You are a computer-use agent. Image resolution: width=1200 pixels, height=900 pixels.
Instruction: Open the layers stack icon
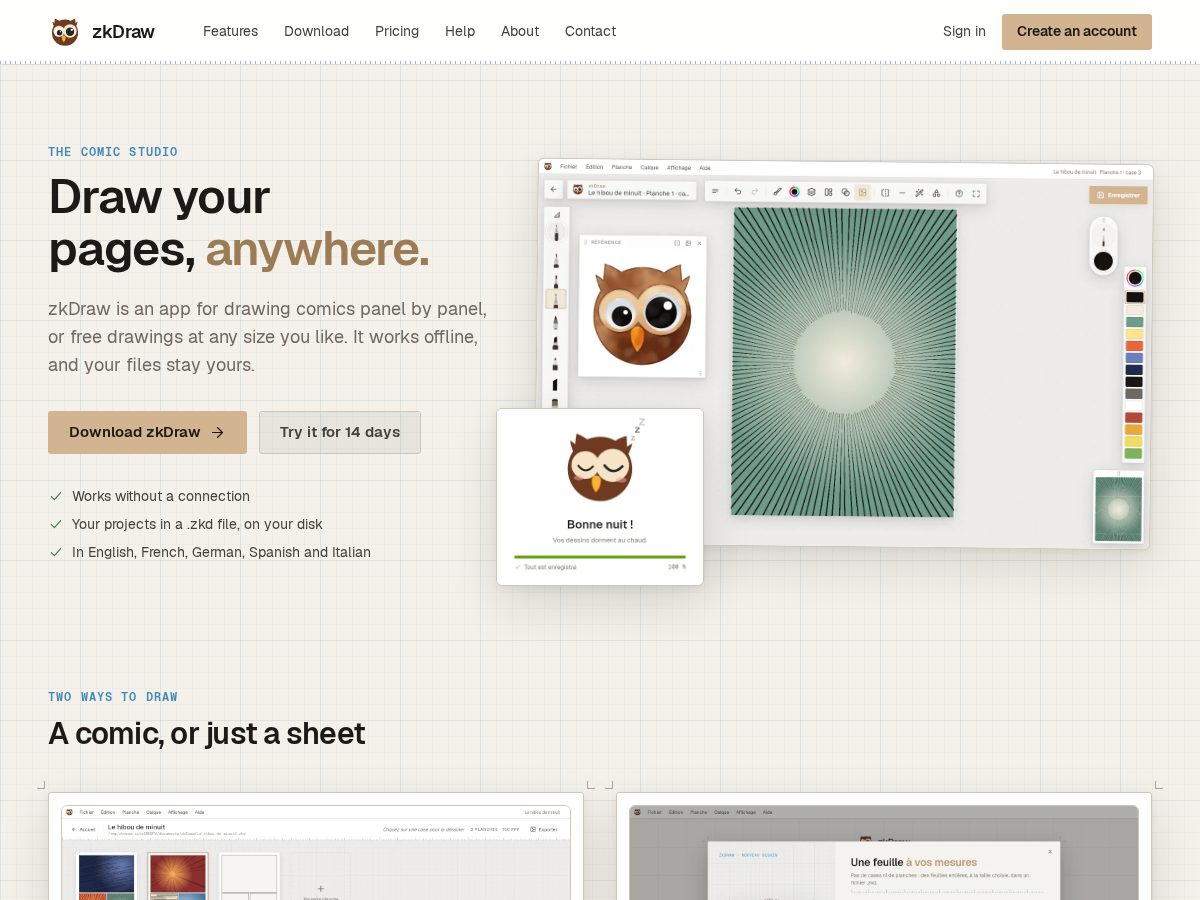(x=811, y=192)
